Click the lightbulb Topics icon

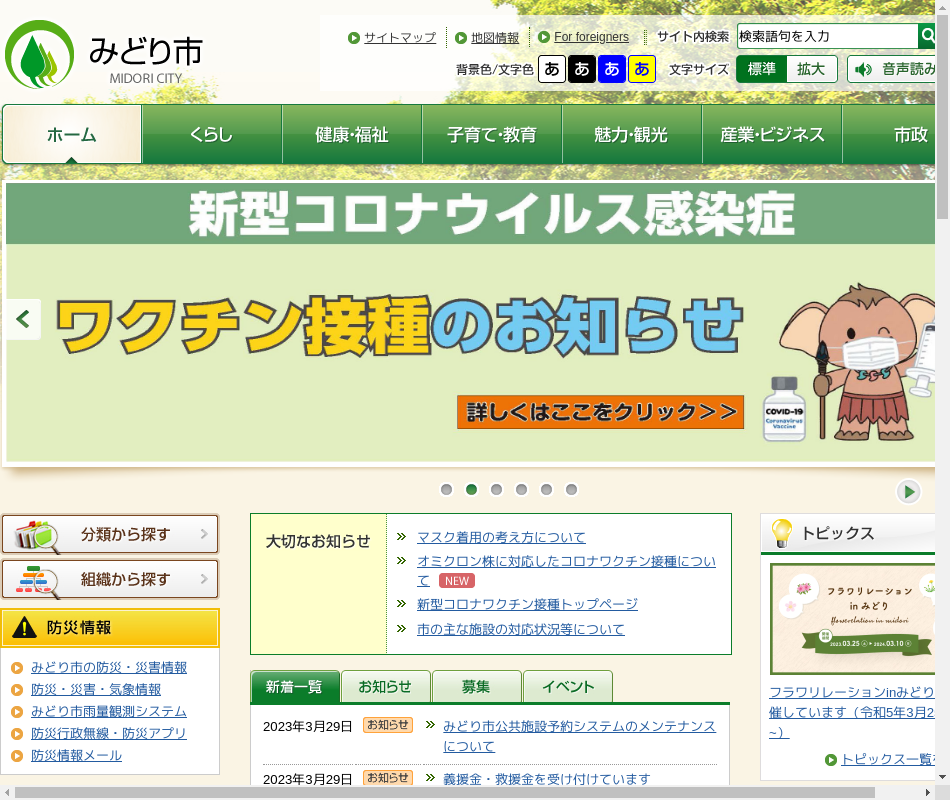[781, 533]
